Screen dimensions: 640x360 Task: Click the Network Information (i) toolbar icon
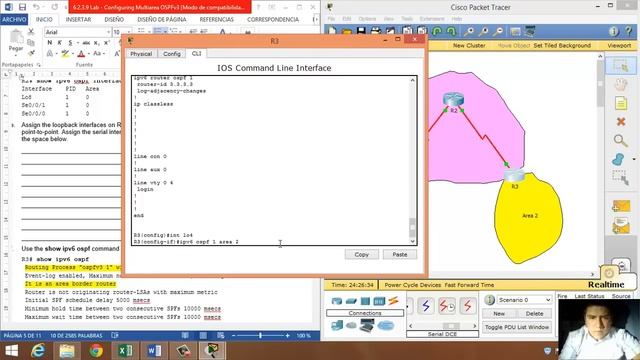pos(613,31)
